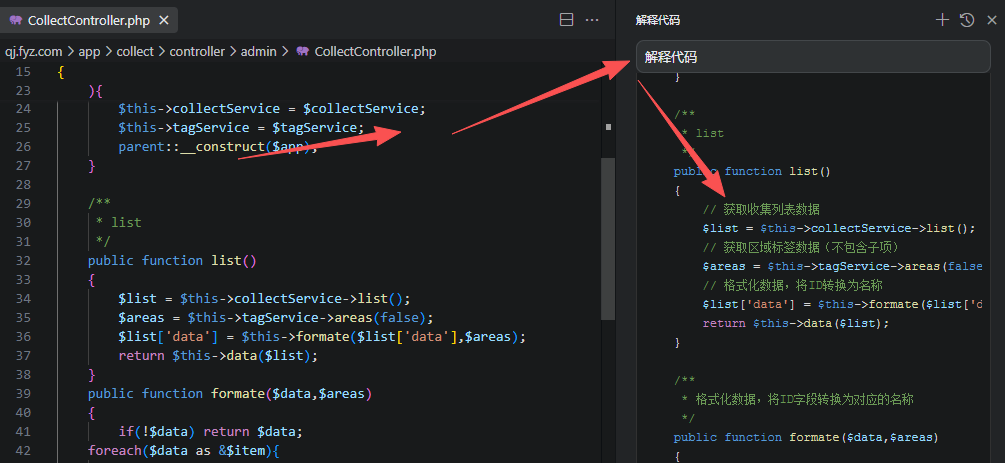Screen dimensions: 1005x463
Task: Click 'public function formate' on editor line 39
Action: (229, 393)
